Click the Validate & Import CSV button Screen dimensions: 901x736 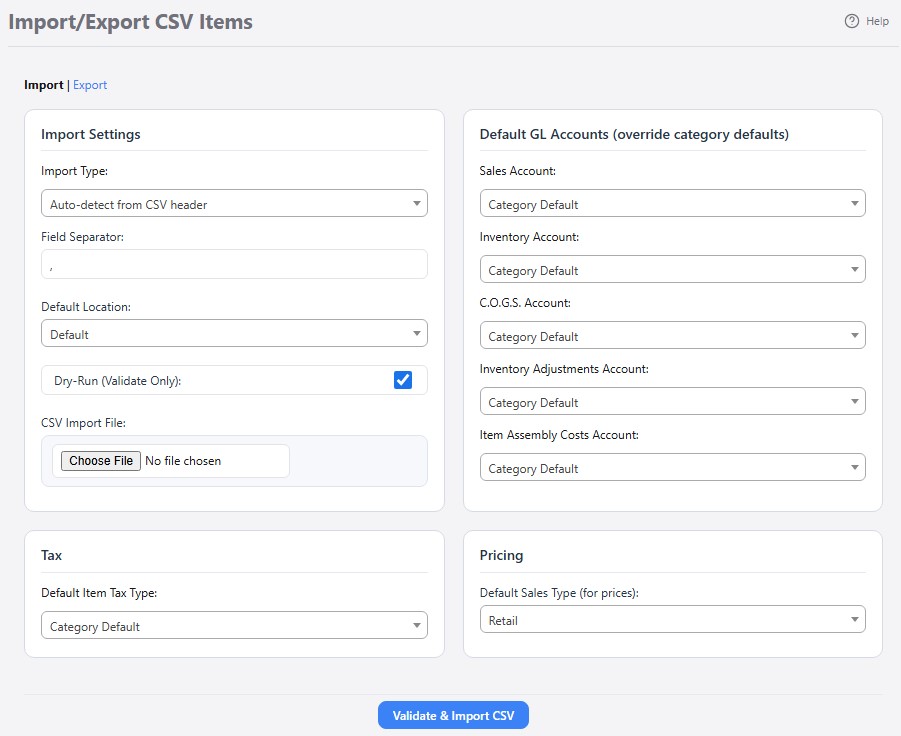453,715
